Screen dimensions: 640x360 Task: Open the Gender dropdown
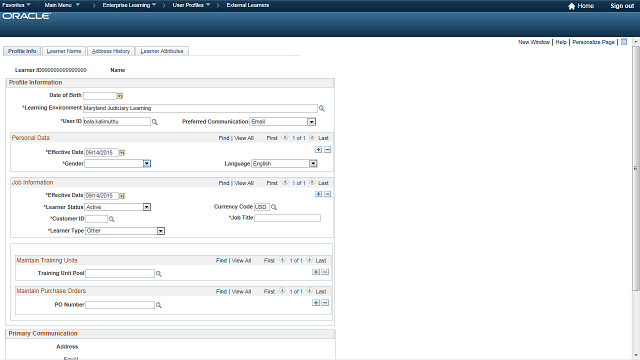coord(147,164)
